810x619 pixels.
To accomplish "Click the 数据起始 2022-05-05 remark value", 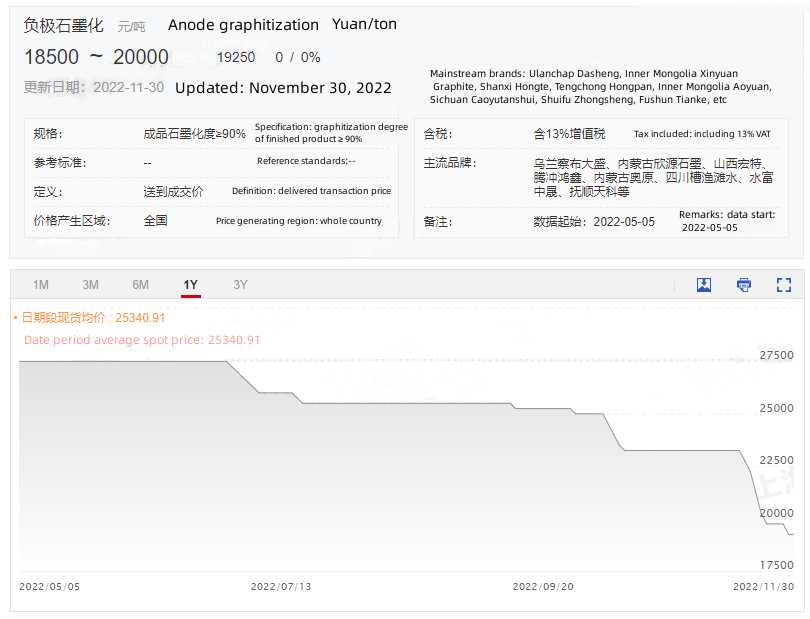I will 594,221.
